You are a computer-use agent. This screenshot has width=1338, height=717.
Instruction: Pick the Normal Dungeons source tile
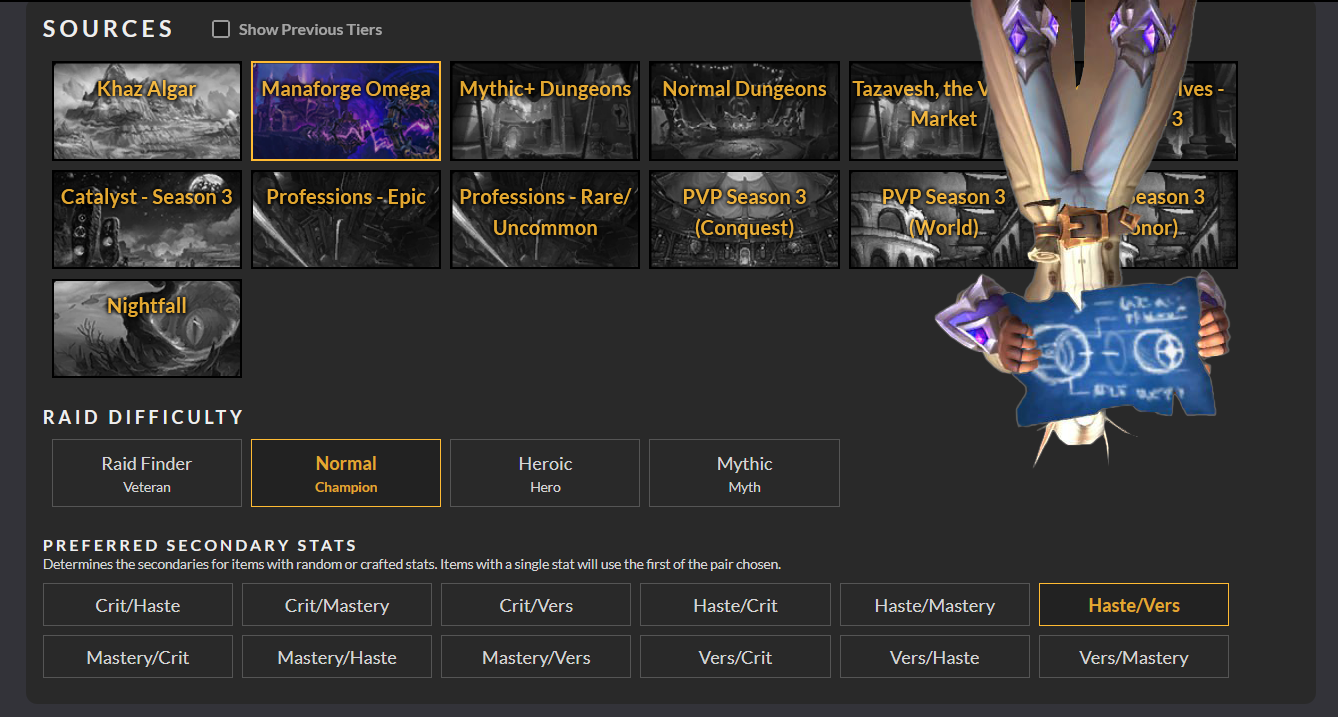(x=744, y=111)
